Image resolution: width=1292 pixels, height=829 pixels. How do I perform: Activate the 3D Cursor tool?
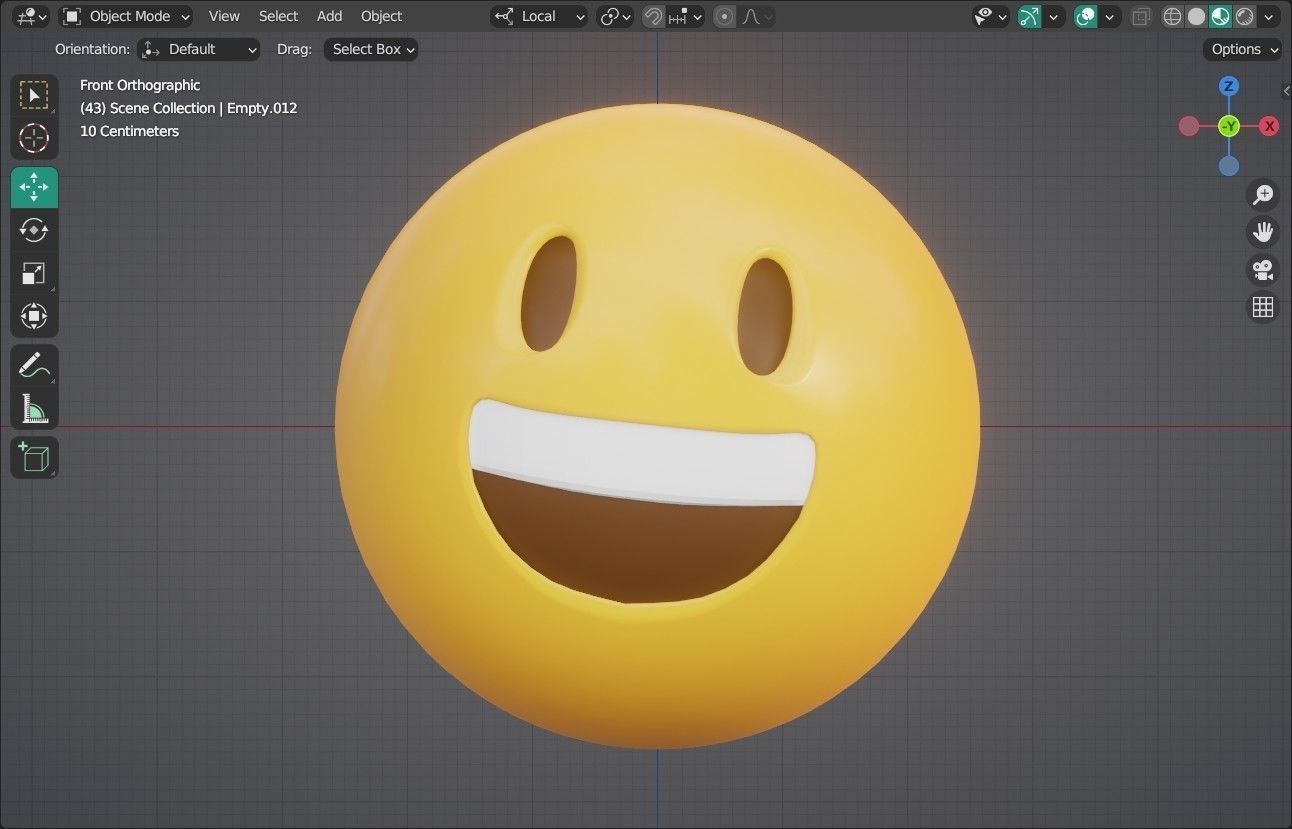tap(34, 138)
